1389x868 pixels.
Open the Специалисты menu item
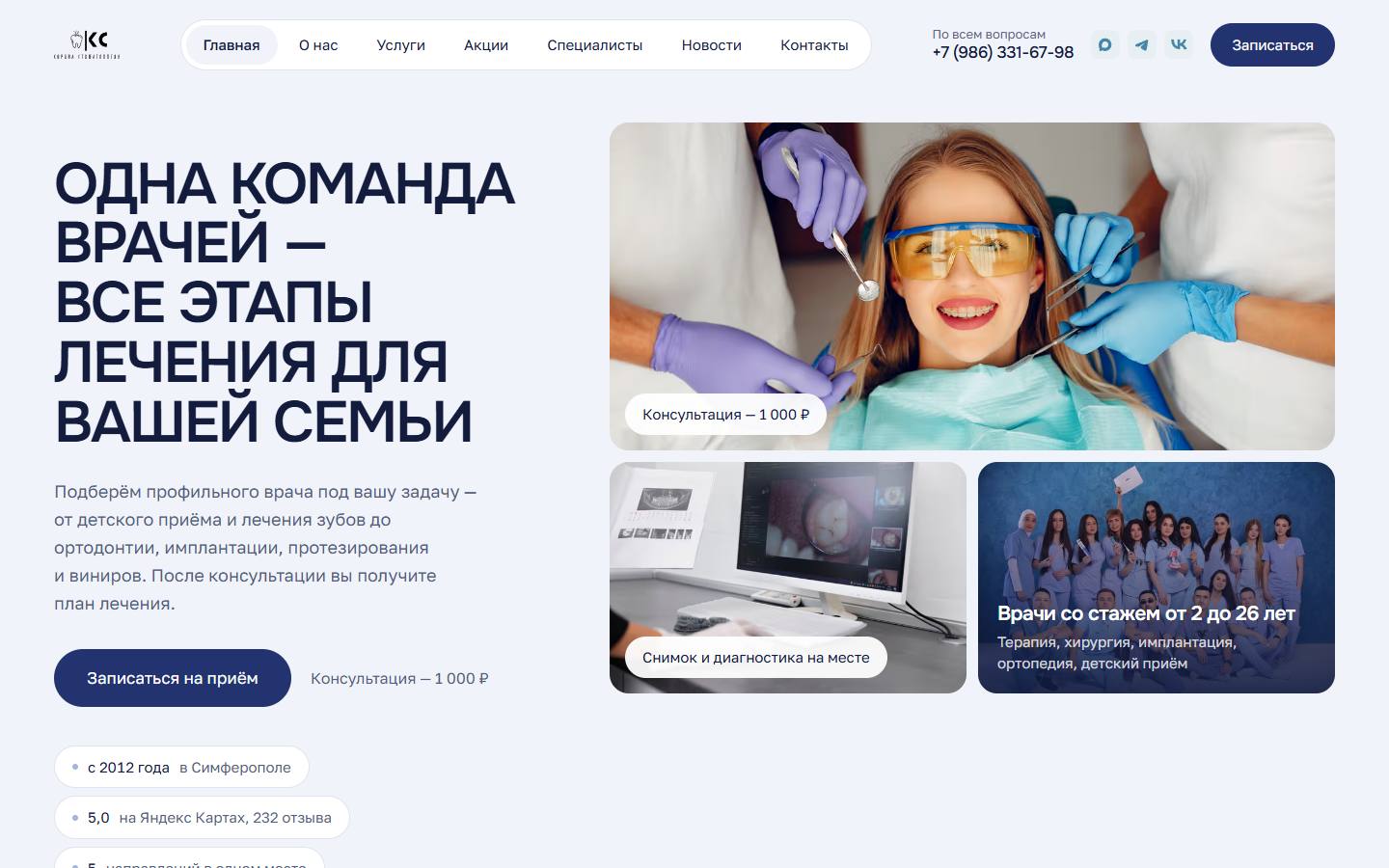click(x=594, y=45)
